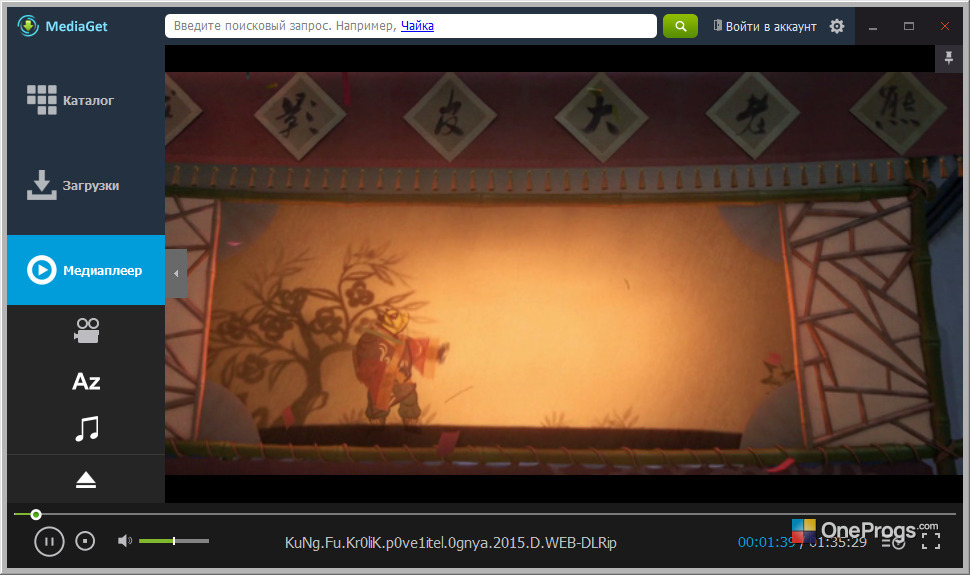The height and width of the screenshot is (575, 970).
Task: Click the file title KuNg.Fu.Kr0liK text
Action: [x=450, y=543]
